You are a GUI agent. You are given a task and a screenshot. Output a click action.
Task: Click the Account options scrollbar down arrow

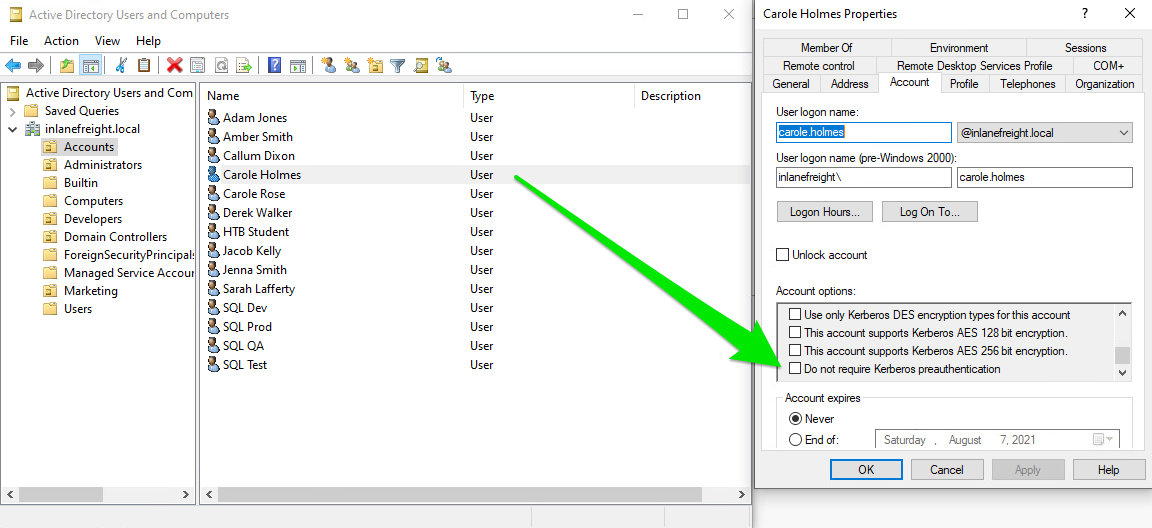point(1122,373)
